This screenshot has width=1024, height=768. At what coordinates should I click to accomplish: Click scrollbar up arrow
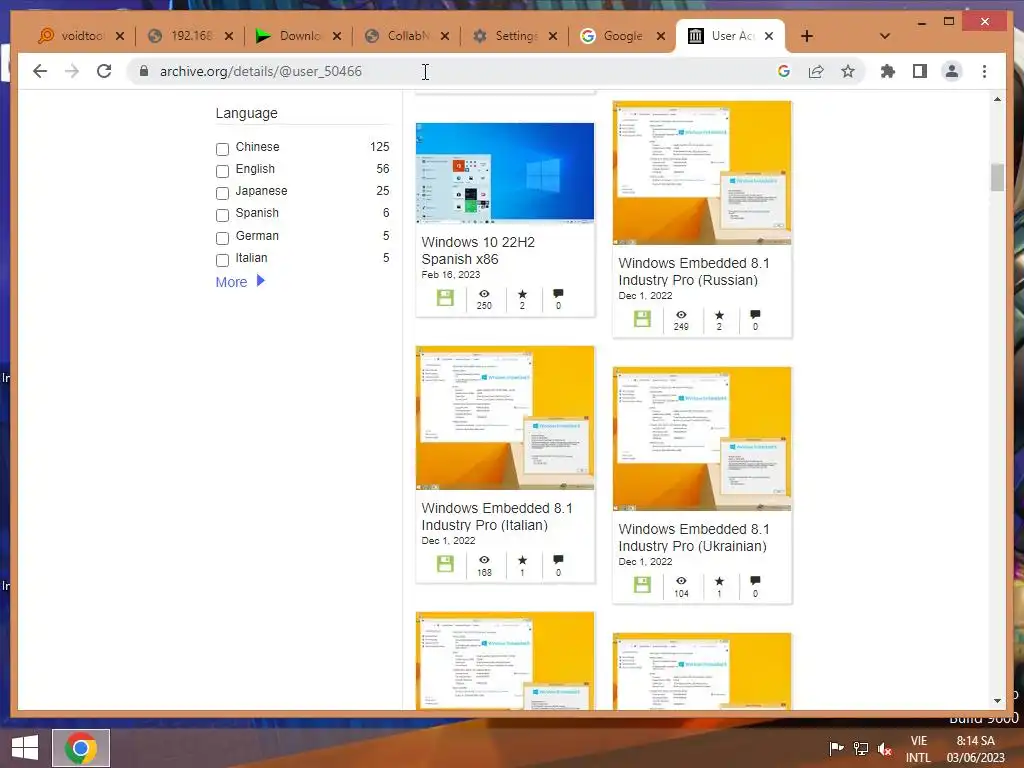point(997,99)
